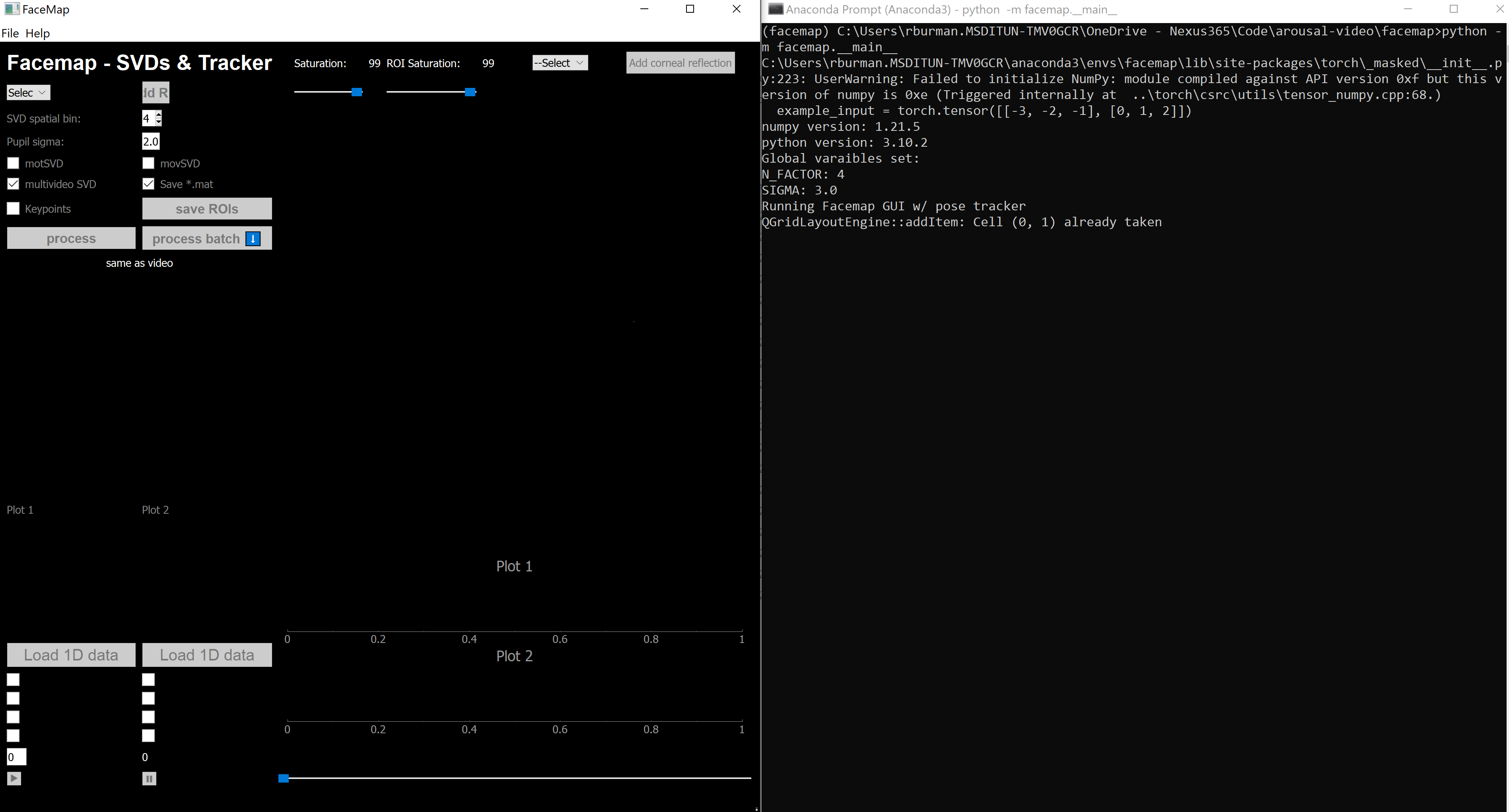This screenshot has height=812, width=1509.
Task: Click the save ROIs button
Action: [206, 208]
